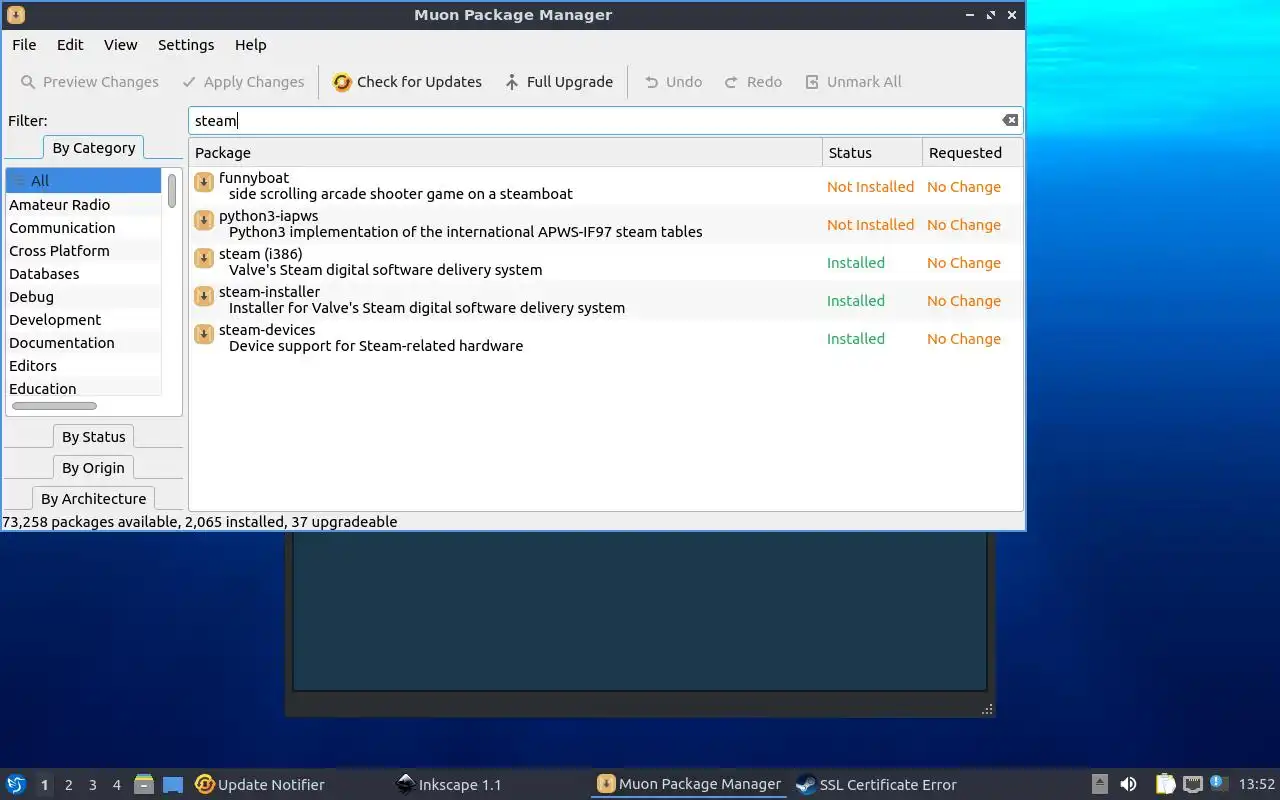This screenshot has height=800, width=1280.
Task: Click the packages available status bar text
Action: pos(199,522)
